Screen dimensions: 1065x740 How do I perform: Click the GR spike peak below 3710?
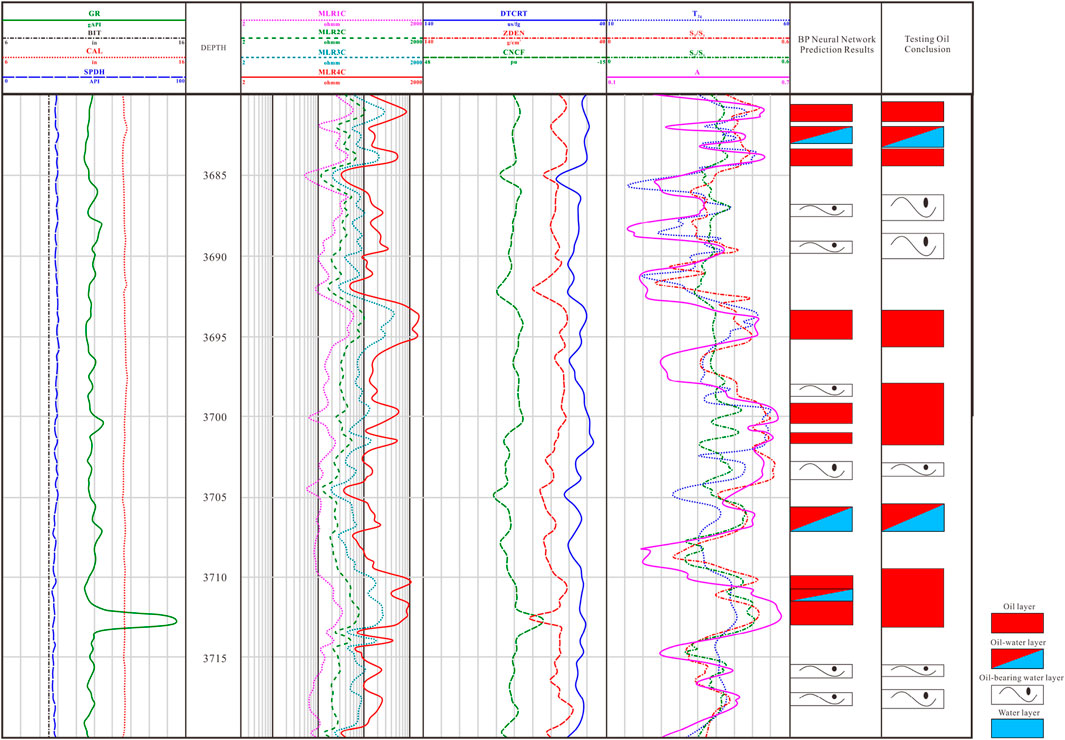click(175, 621)
